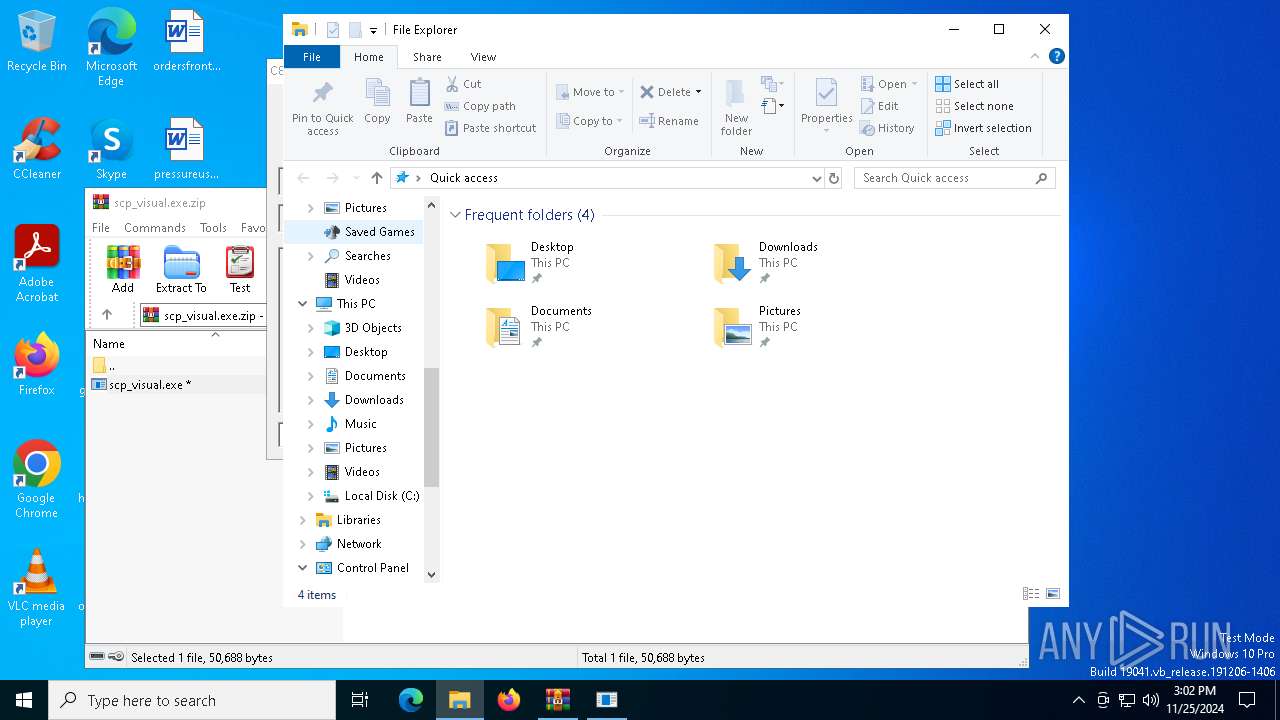Open the Documents frequent folder
The height and width of the screenshot is (720, 1280).
(x=539, y=327)
